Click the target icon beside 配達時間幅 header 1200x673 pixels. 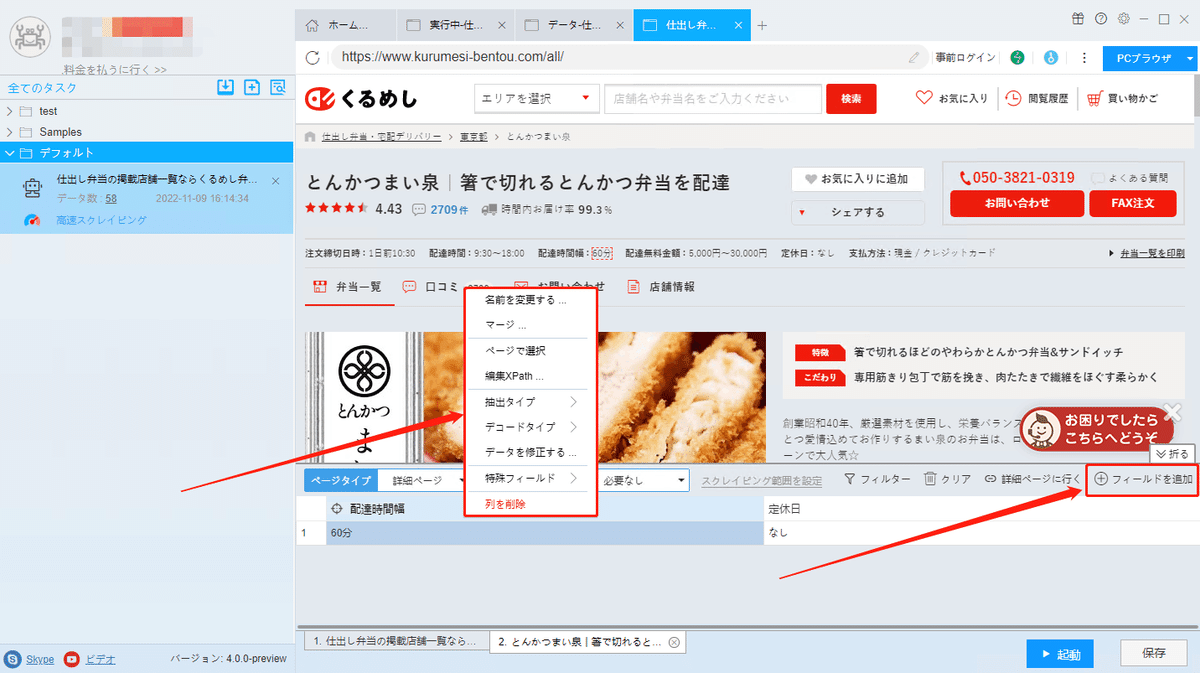pos(336,509)
